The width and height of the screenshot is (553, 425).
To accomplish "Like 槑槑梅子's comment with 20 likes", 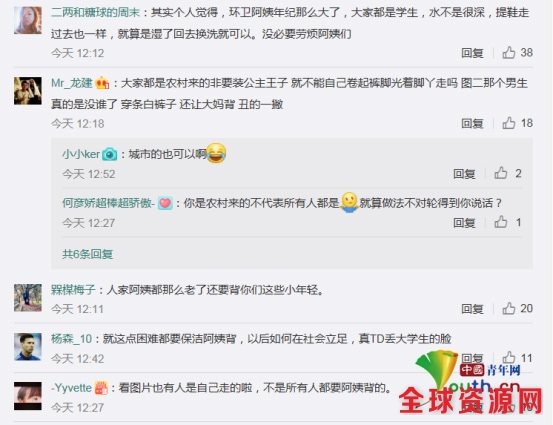I will point(509,309).
